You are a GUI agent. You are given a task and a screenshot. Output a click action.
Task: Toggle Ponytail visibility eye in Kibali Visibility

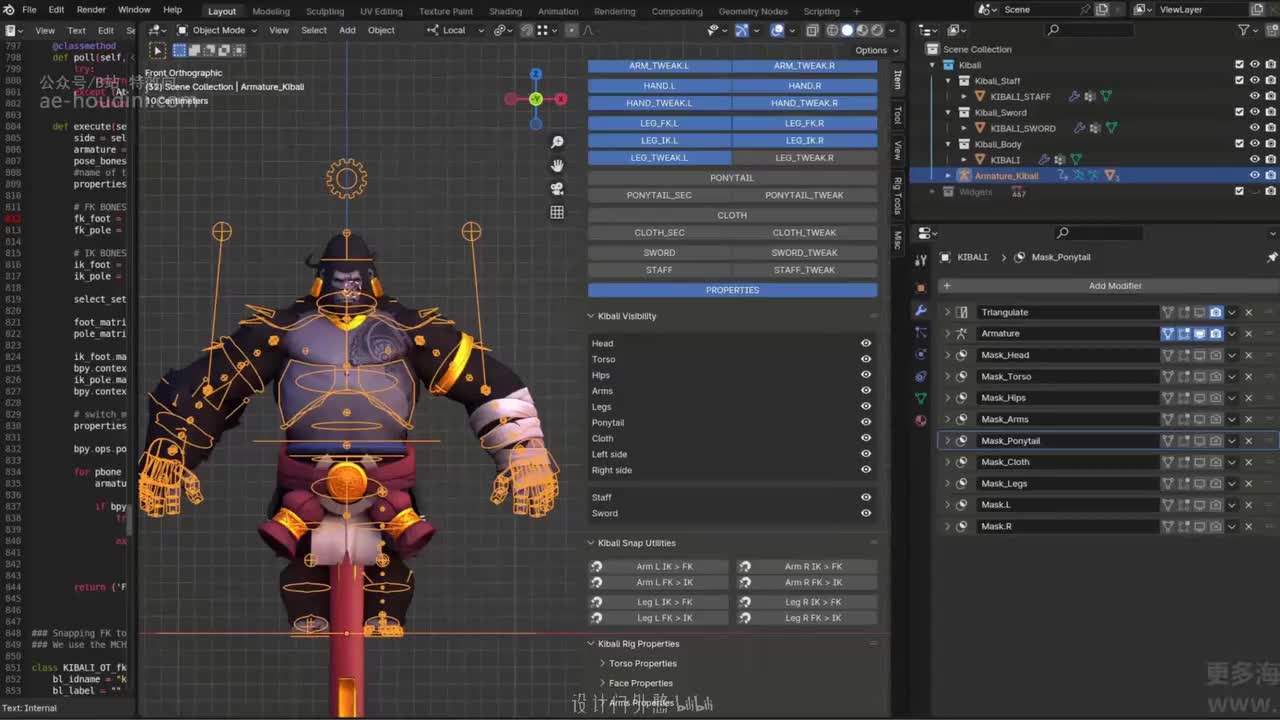pyautogui.click(x=866, y=422)
